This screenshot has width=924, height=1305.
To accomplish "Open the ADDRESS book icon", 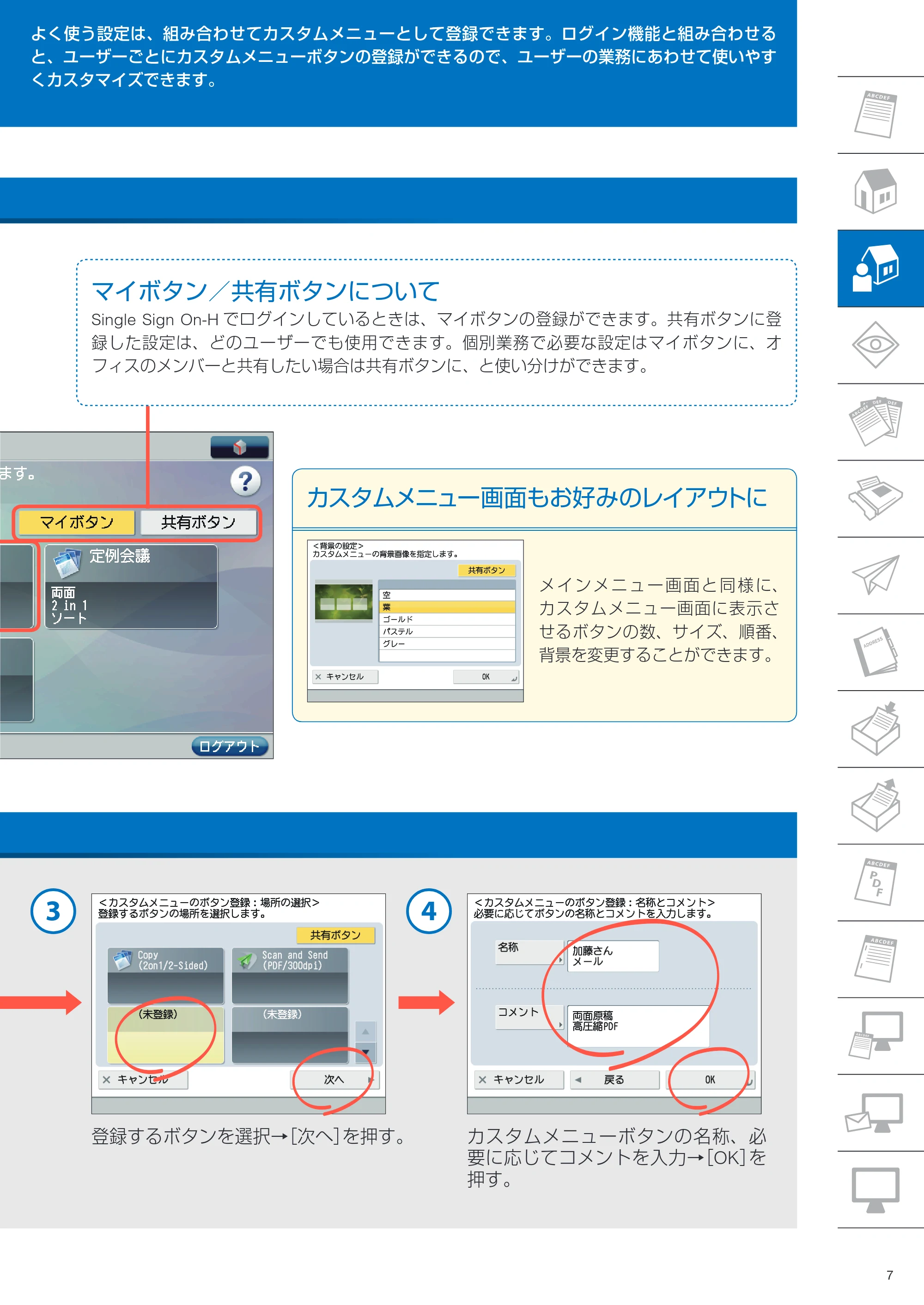I will coord(875,652).
